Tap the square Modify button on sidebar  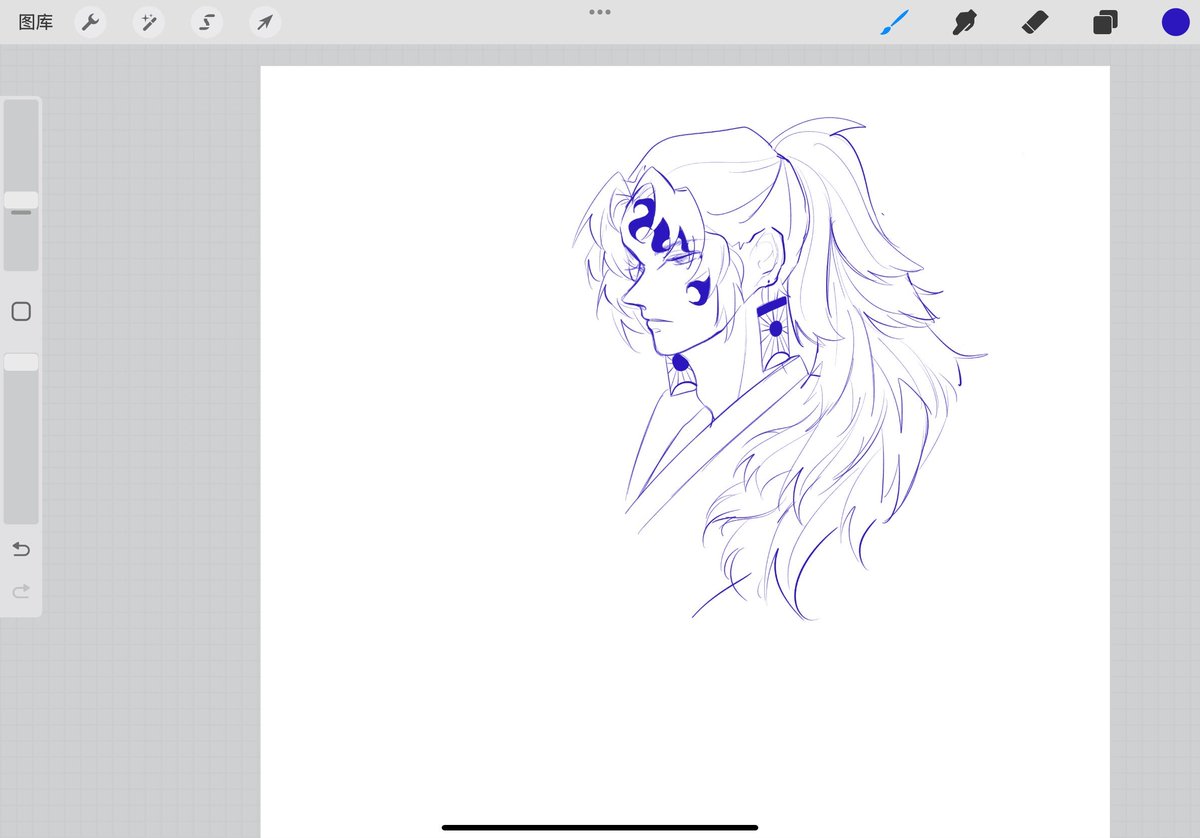point(21,312)
